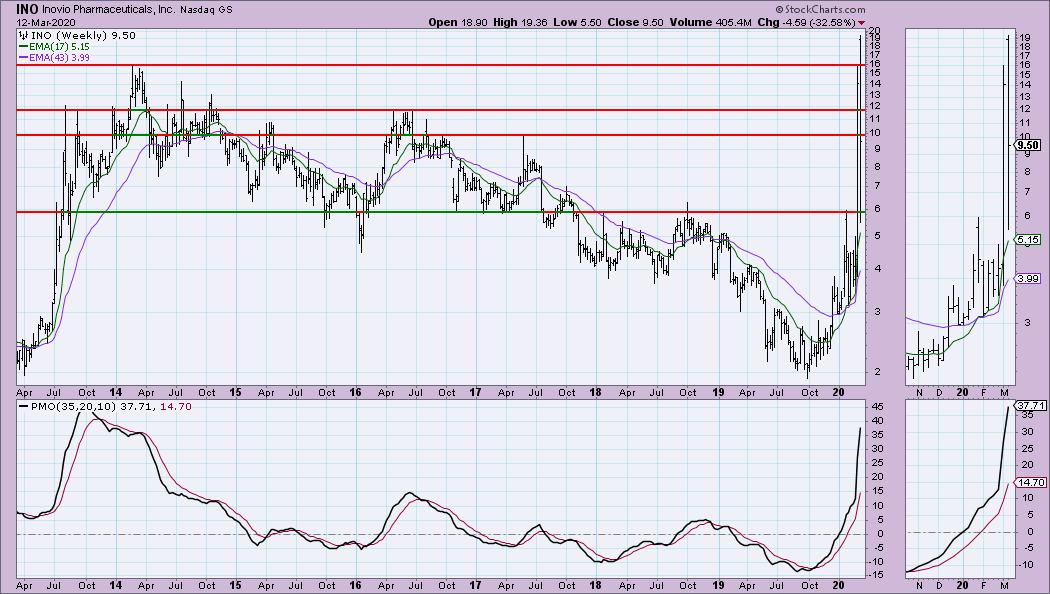Click the Chg -4.59 (-32.58%) value
This screenshot has width=1050, height=594.
[806, 22]
